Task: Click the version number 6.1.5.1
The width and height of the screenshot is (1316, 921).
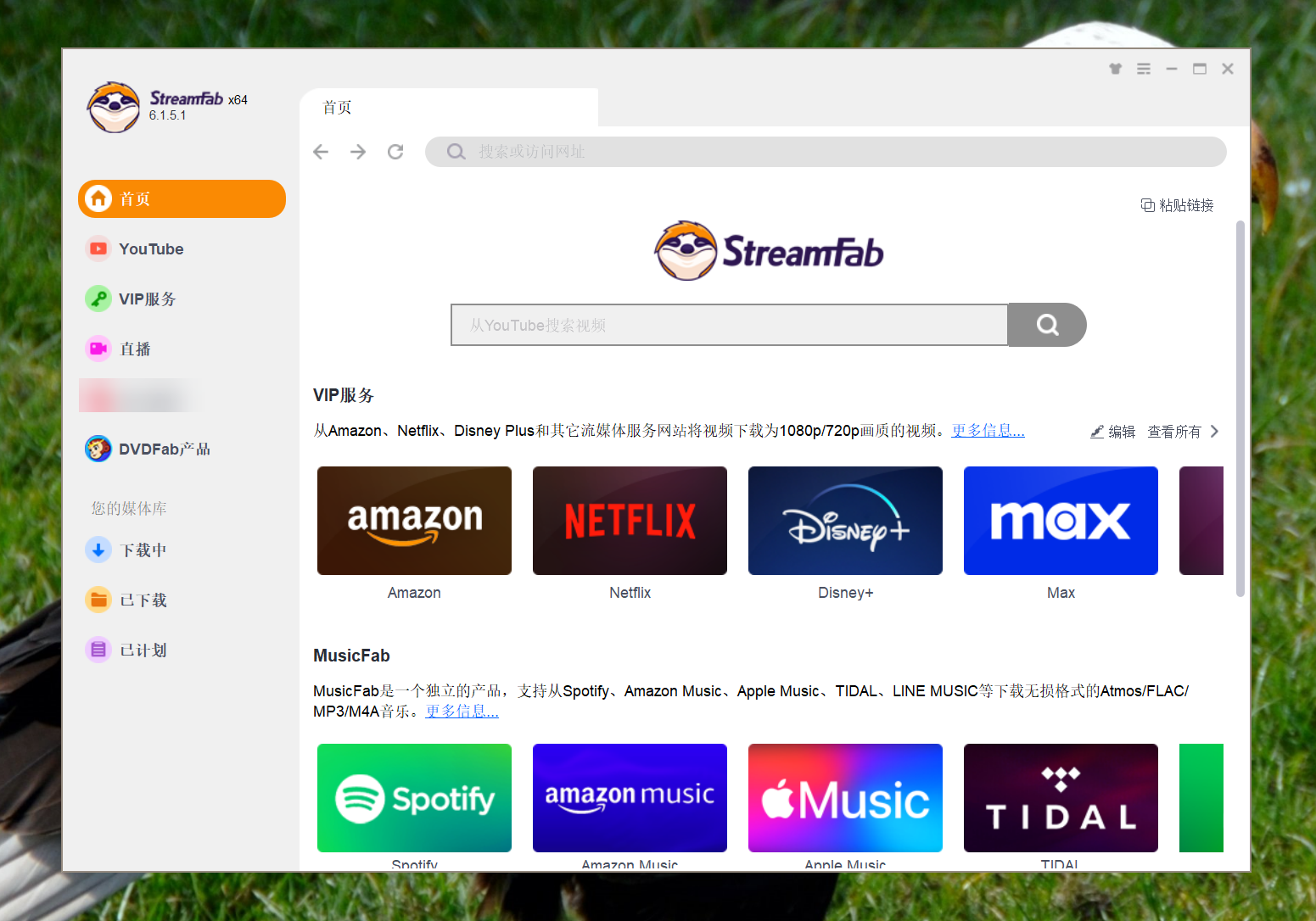Action: pyautogui.click(x=167, y=115)
